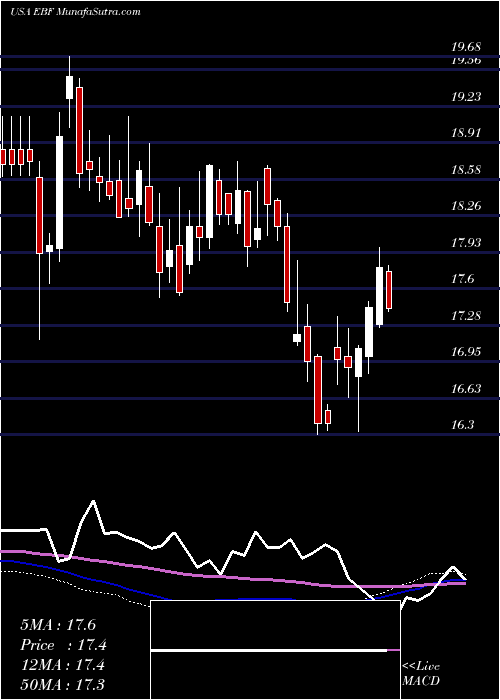Click the 18.91 price level label
This screenshot has width=500, height=700.
466,133
